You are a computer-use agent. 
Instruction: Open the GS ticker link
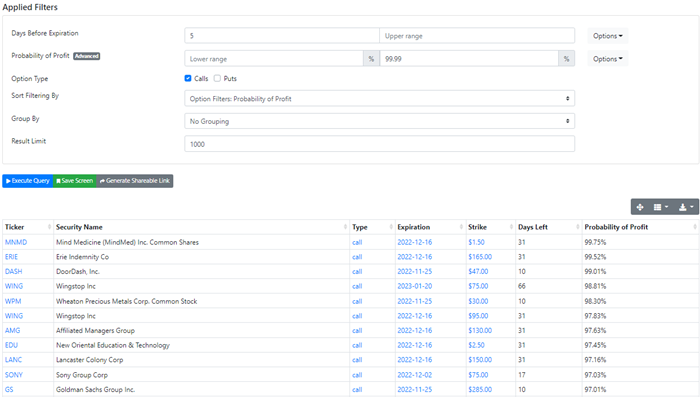tap(9, 389)
